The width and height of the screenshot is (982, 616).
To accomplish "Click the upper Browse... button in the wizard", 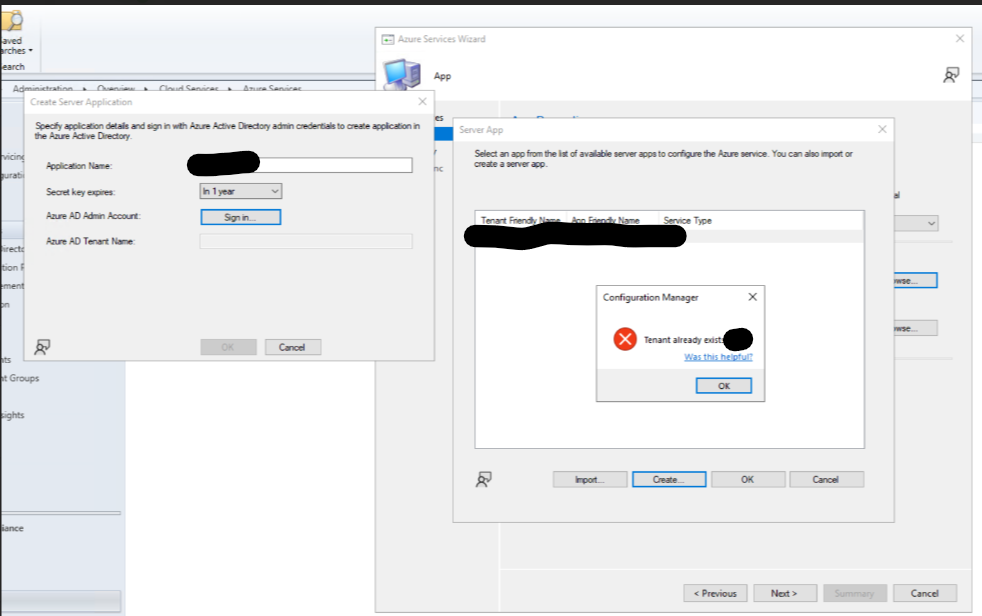I will (915, 280).
